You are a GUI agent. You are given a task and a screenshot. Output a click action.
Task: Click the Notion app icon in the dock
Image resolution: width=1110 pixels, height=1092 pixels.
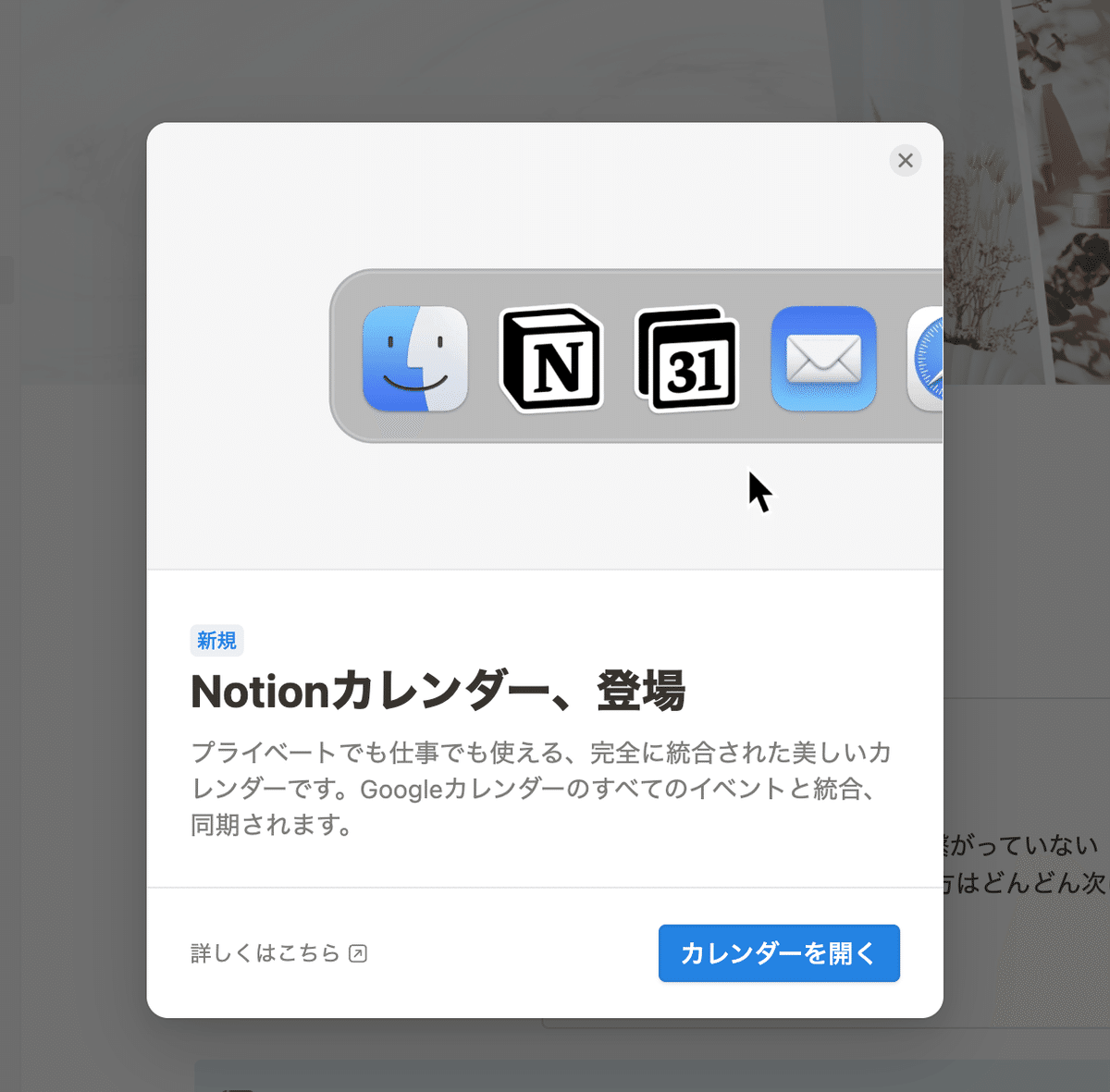pos(551,359)
